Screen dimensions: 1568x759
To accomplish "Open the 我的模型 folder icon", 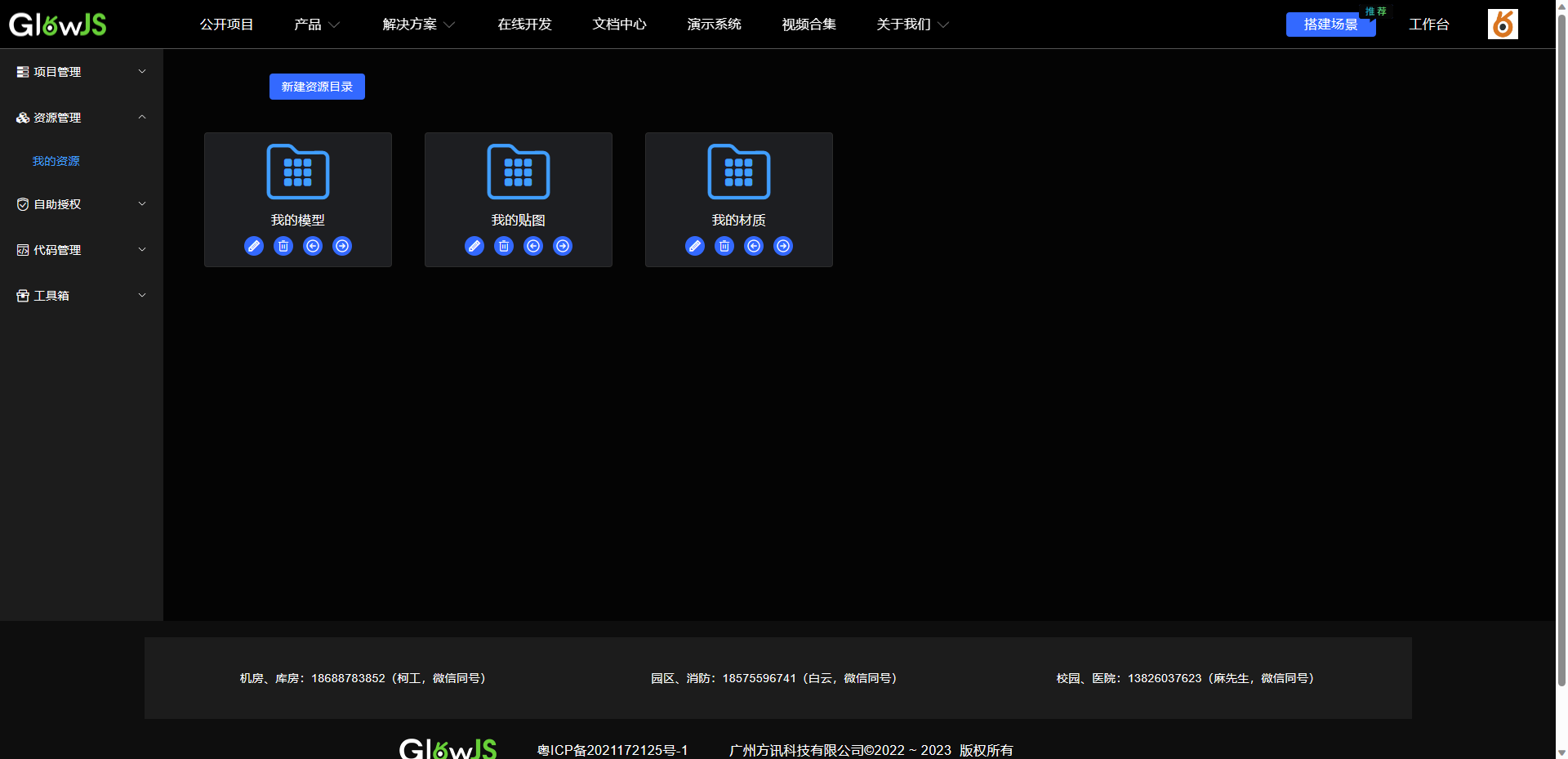I will coord(298,172).
